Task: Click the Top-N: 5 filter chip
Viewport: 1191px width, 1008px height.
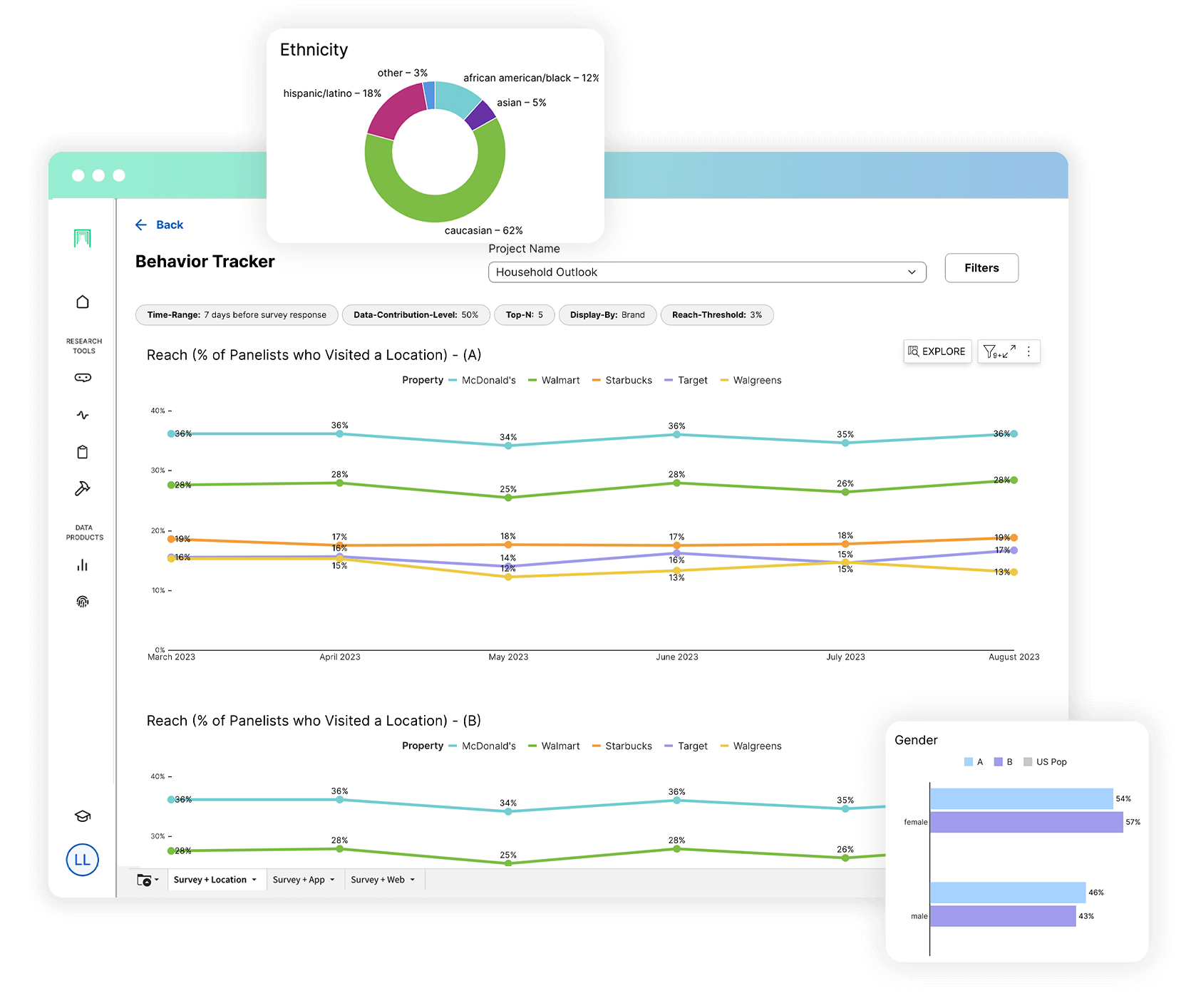Action: pyautogui.click(x=525, y=315)
